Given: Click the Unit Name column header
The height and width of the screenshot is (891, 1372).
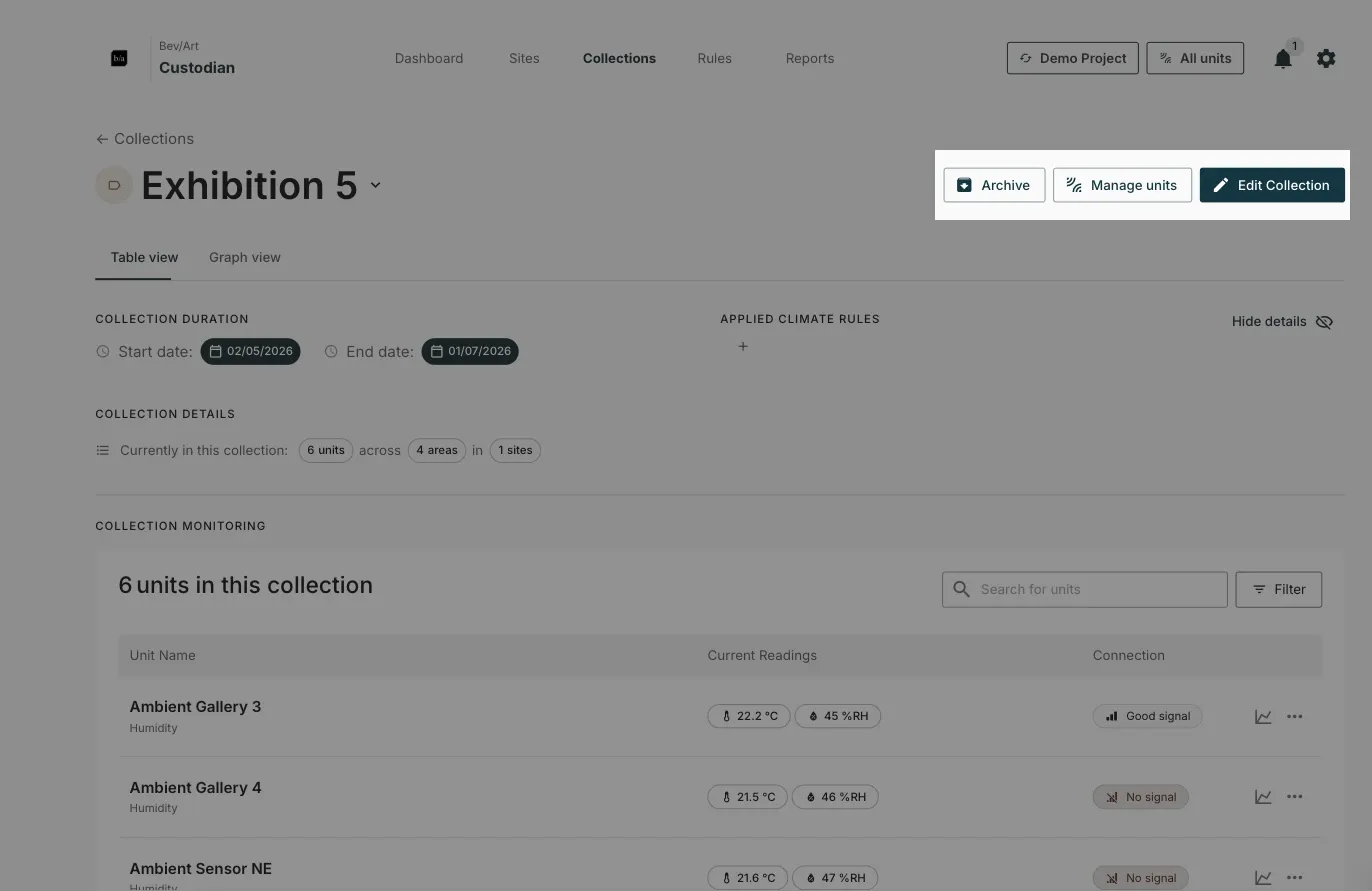Looking at the screenshot, I should pyautogui.click(x=162, y=655).
